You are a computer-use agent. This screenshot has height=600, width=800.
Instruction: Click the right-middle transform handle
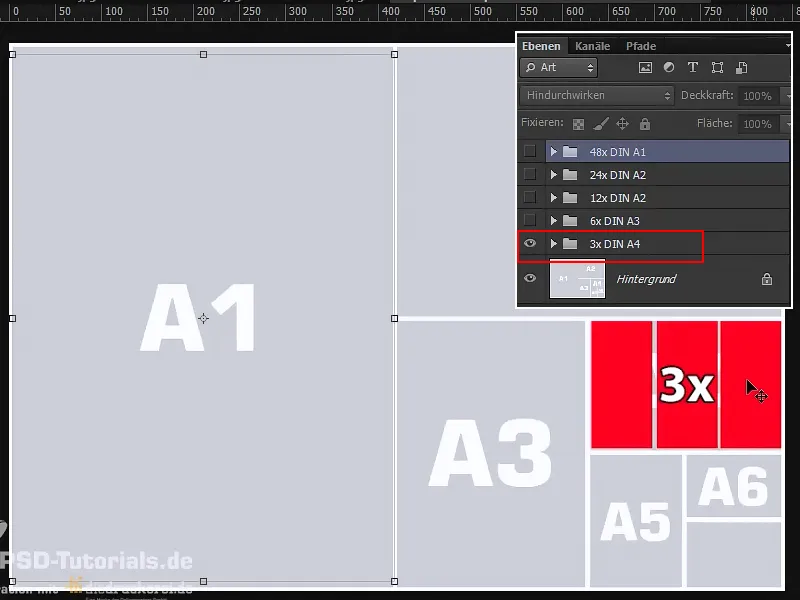pyautogui.click(x=394, y=318)
